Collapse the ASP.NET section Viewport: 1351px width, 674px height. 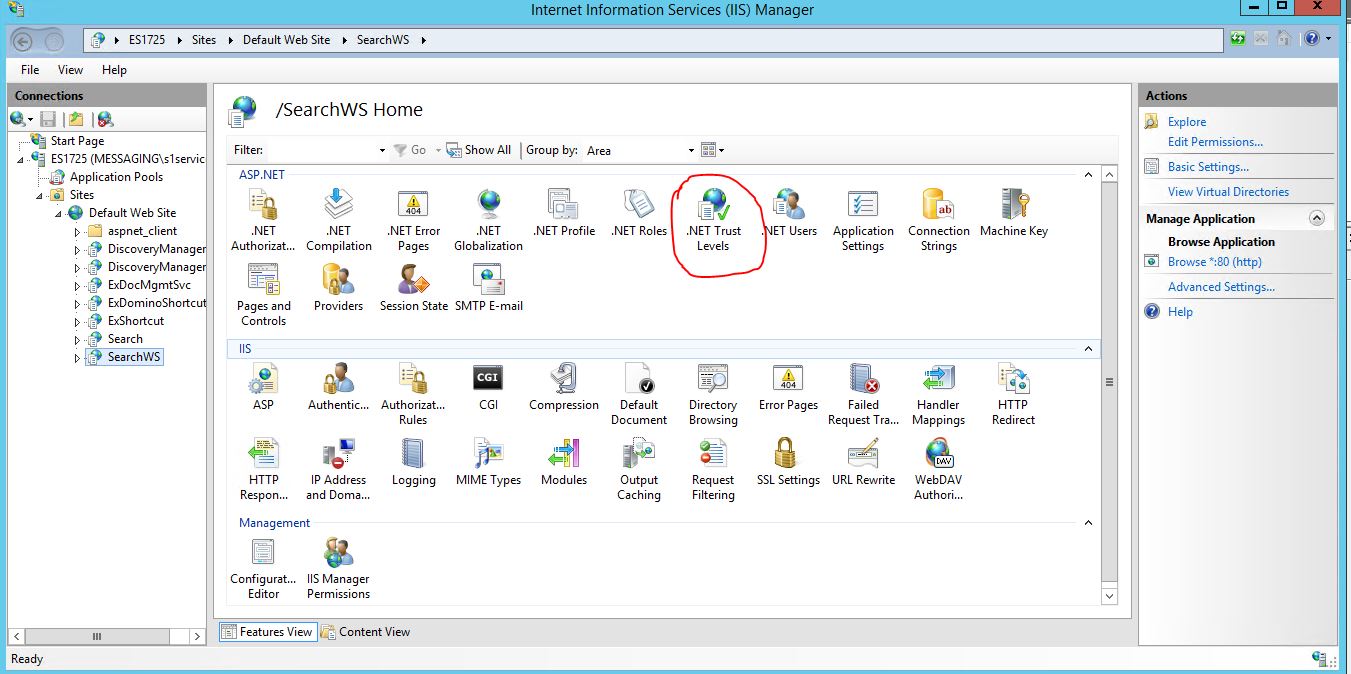tap(1088, 173)
